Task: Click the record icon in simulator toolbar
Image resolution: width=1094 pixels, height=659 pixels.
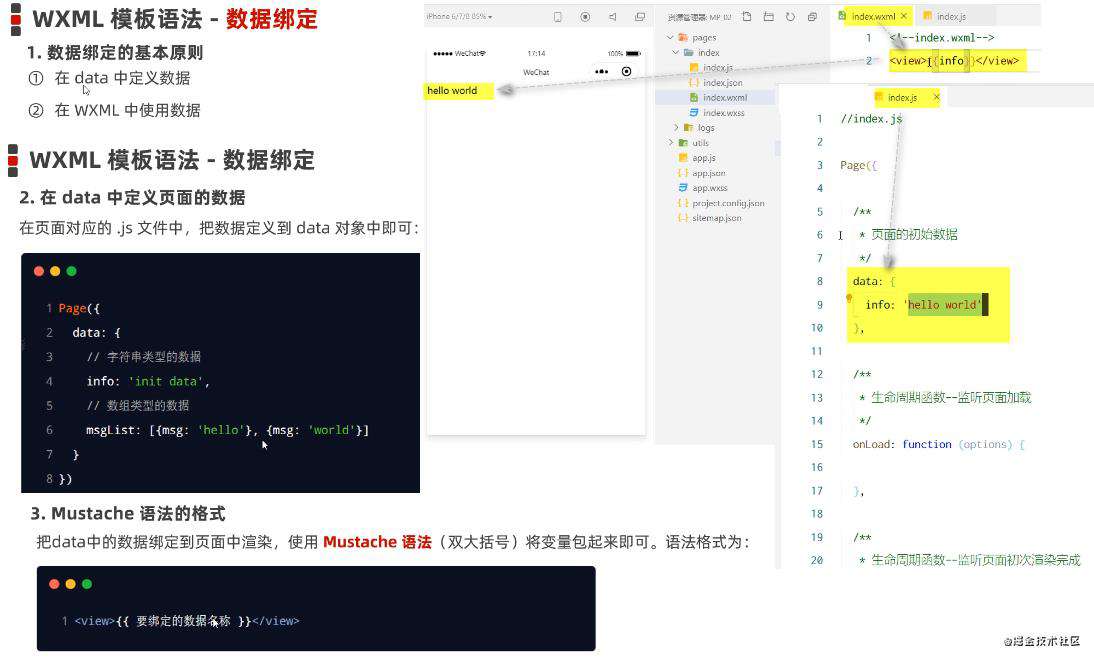Action: pyautogui.click(x=585, y=17)
